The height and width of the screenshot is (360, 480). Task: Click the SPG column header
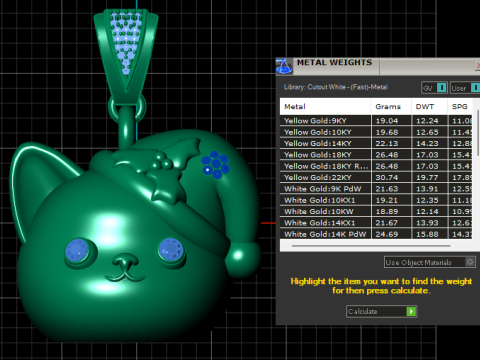pos(460,107)
